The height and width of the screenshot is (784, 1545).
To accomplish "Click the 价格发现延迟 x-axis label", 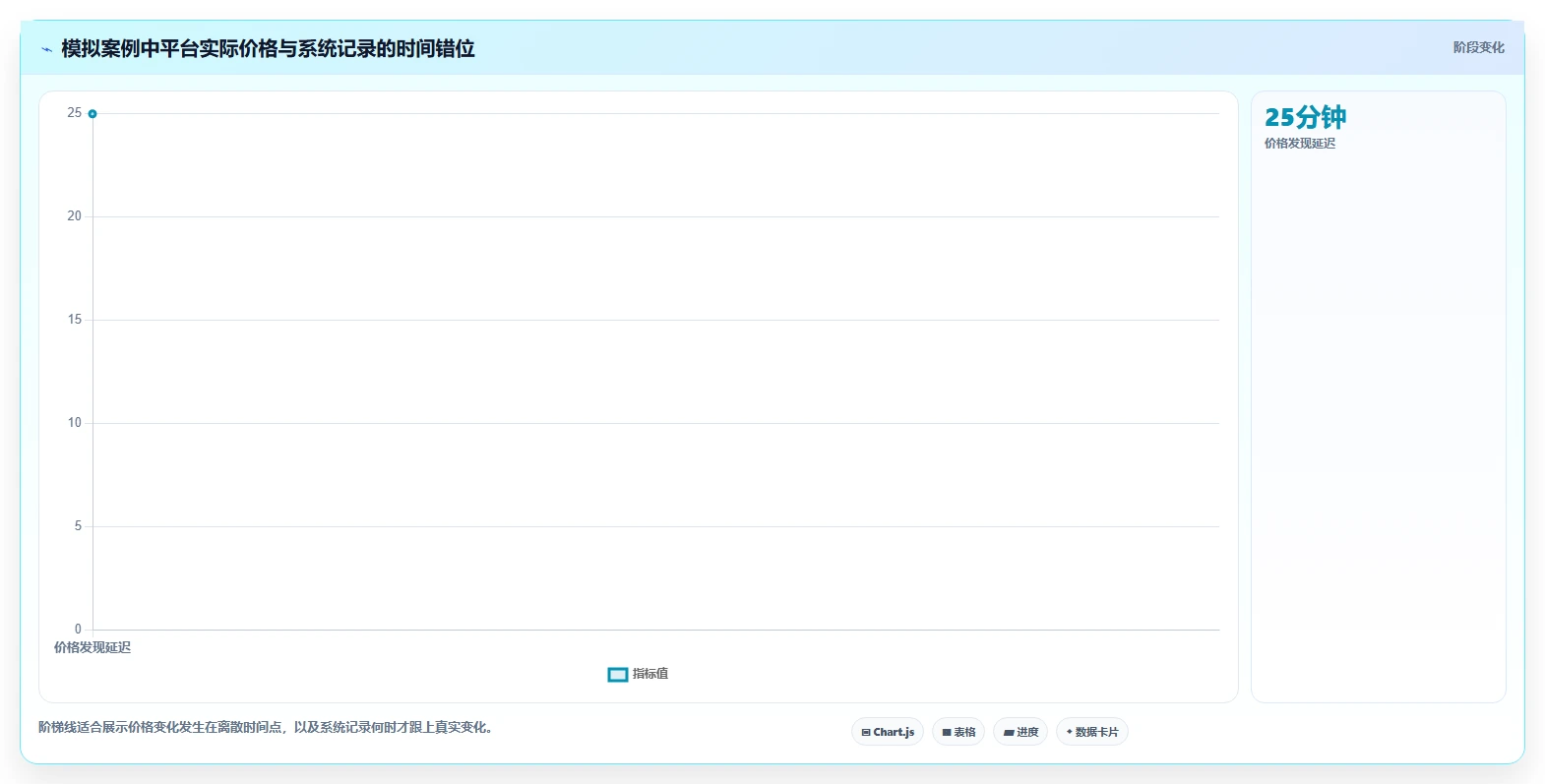I will click(93, 647).
